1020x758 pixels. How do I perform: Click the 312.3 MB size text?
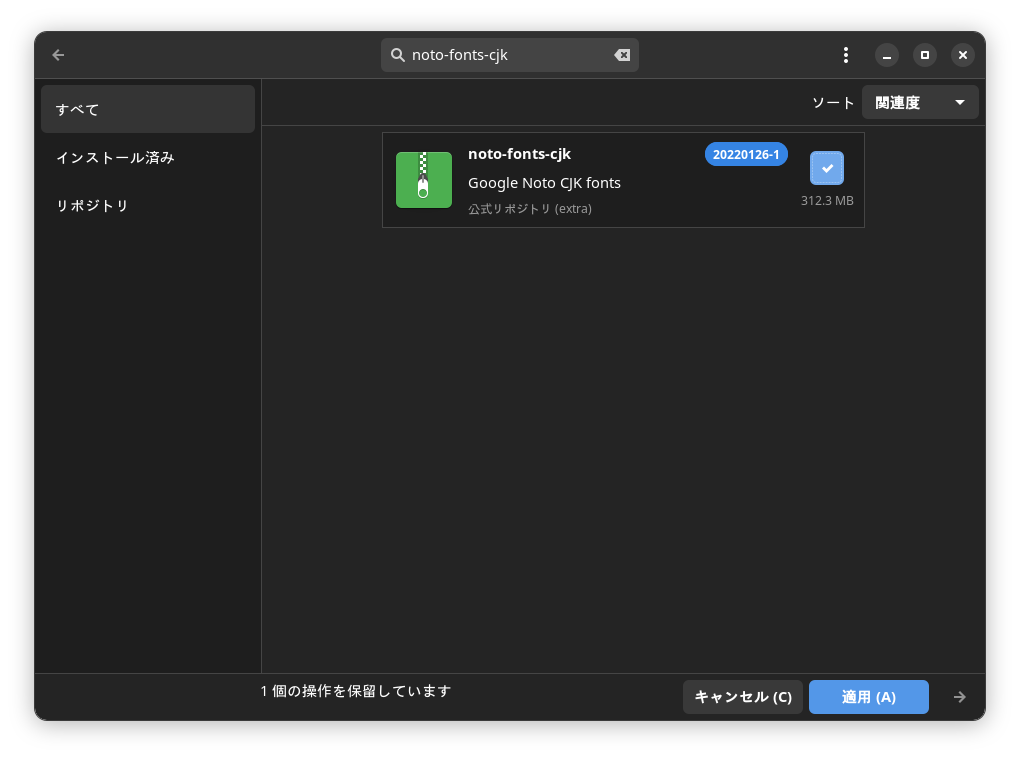click(827, 200)
